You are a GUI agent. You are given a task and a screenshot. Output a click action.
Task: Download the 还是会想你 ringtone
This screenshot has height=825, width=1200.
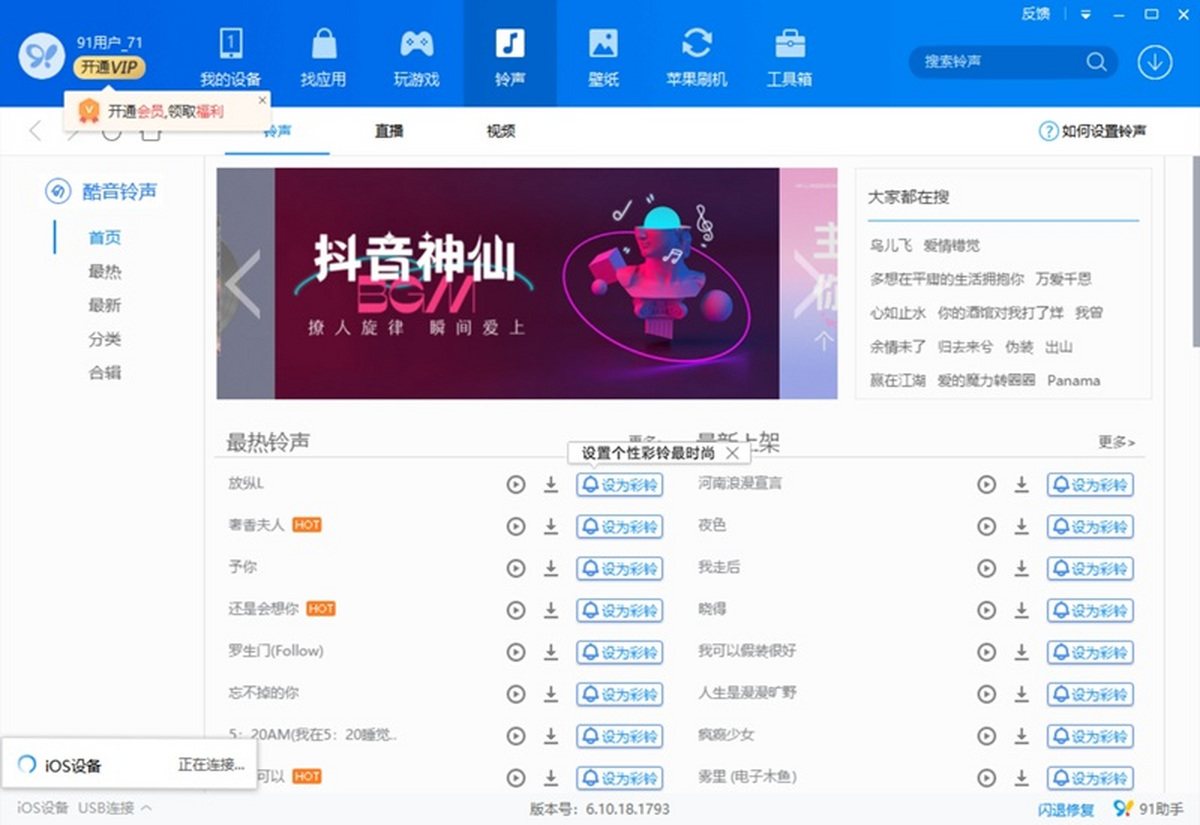551,611
